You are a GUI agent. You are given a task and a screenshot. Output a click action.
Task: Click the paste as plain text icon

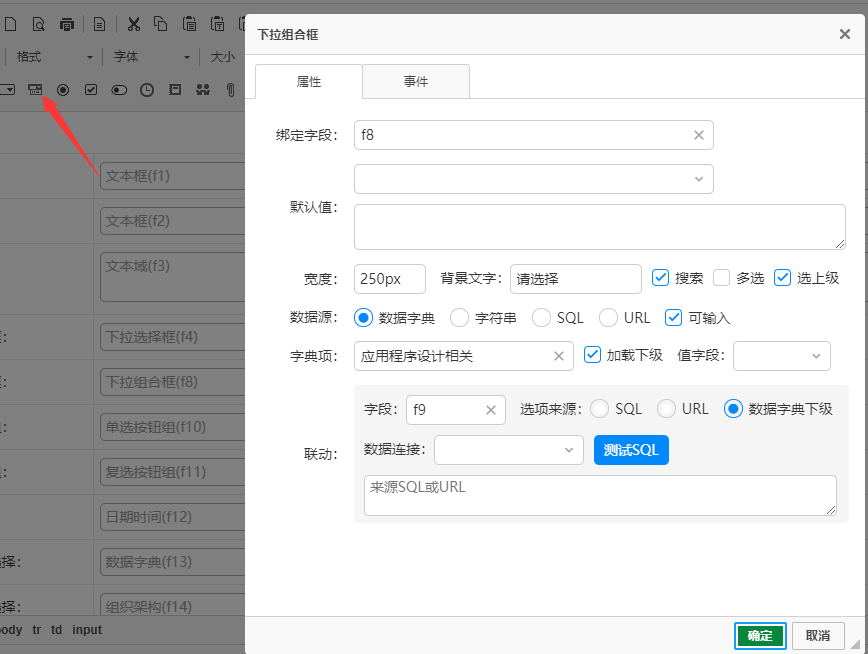[218, 24]
